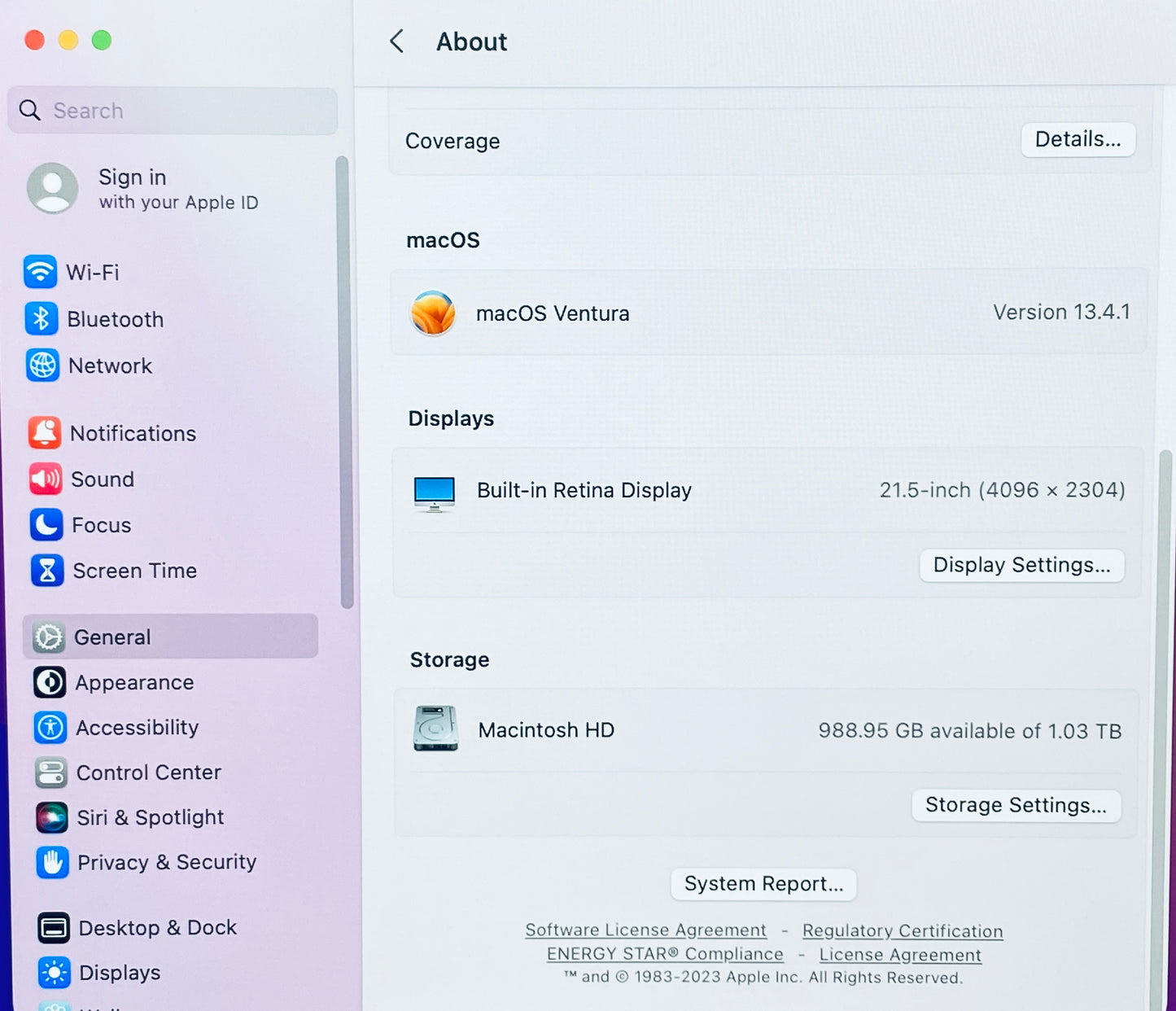Click the search magnifier icon

29,110
